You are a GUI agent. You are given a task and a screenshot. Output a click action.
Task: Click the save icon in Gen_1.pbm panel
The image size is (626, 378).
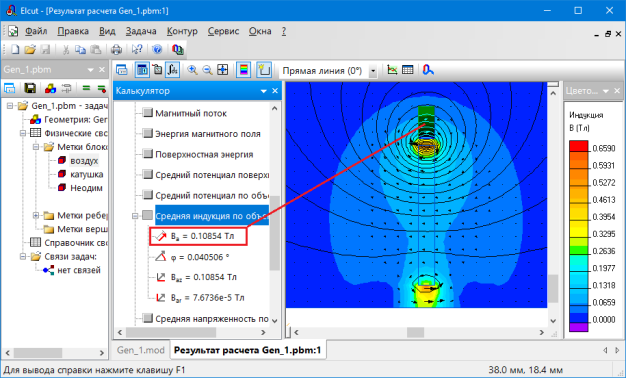click(x=30, y=88)
